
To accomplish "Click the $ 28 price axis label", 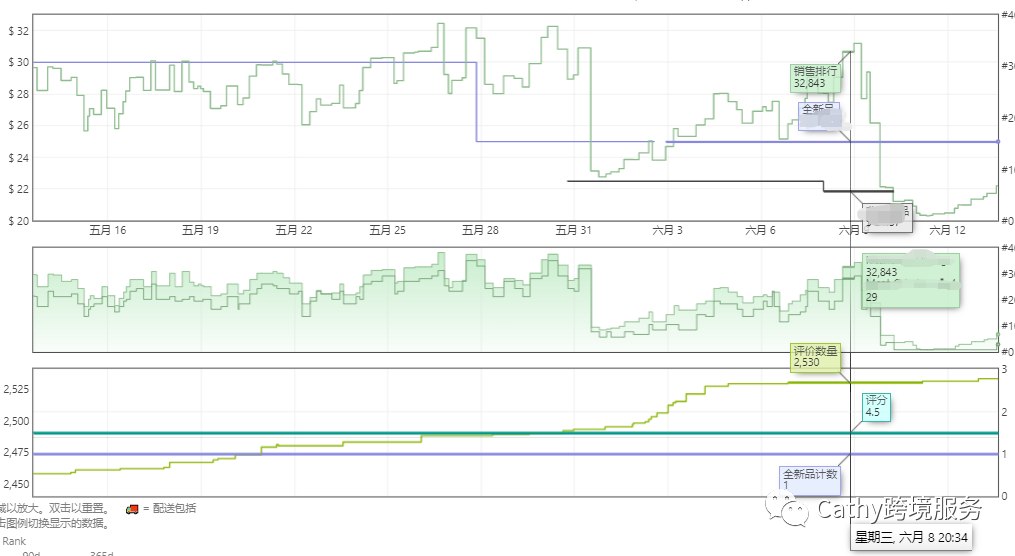I will 19,94.
